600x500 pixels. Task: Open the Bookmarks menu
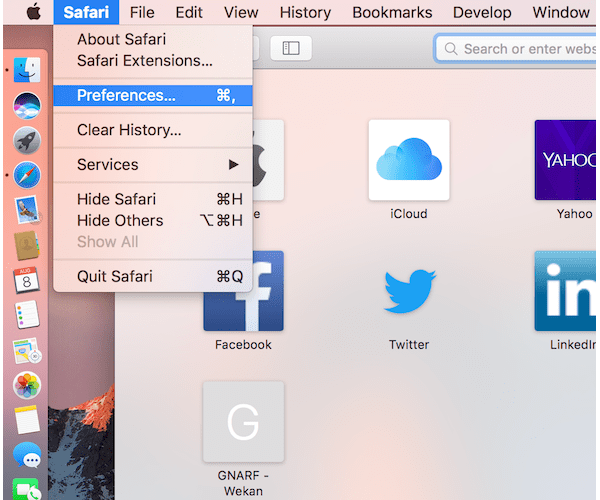(x=392, y=12)
